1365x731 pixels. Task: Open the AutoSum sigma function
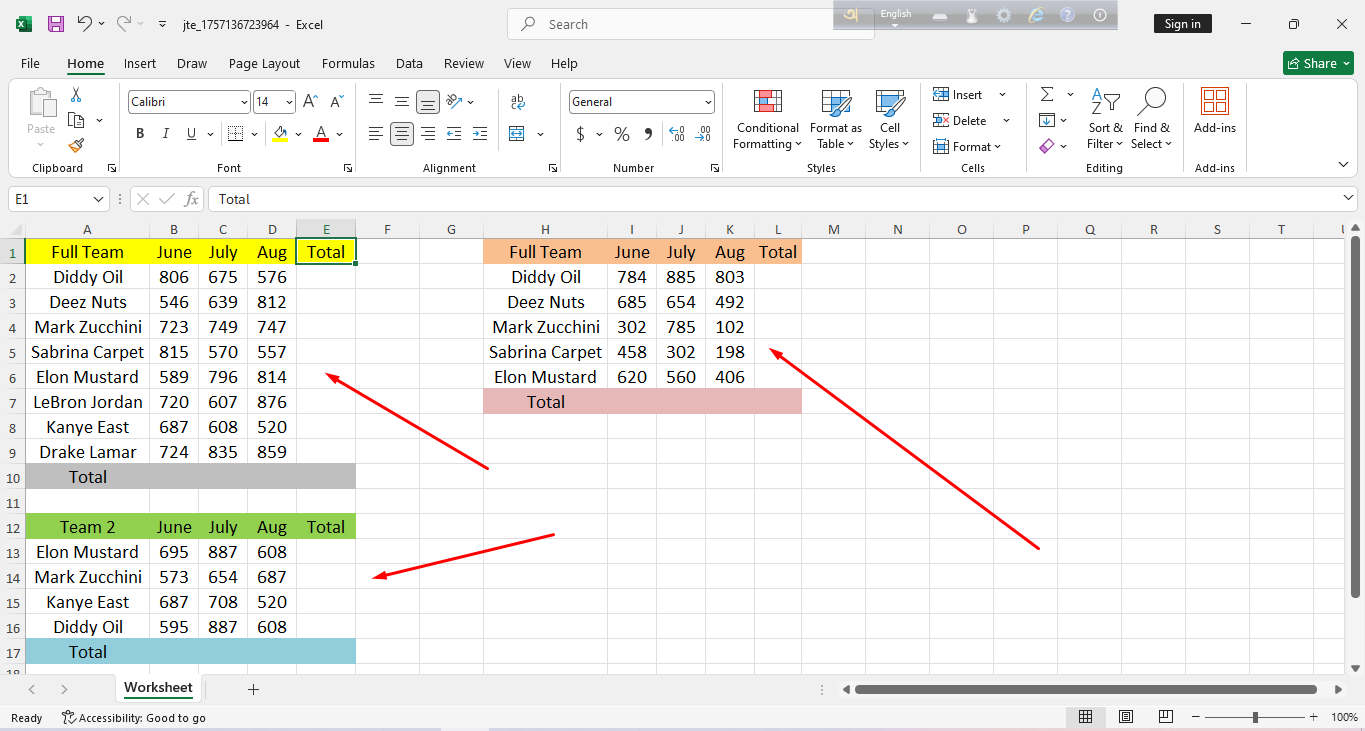[x=1047, y=94]
